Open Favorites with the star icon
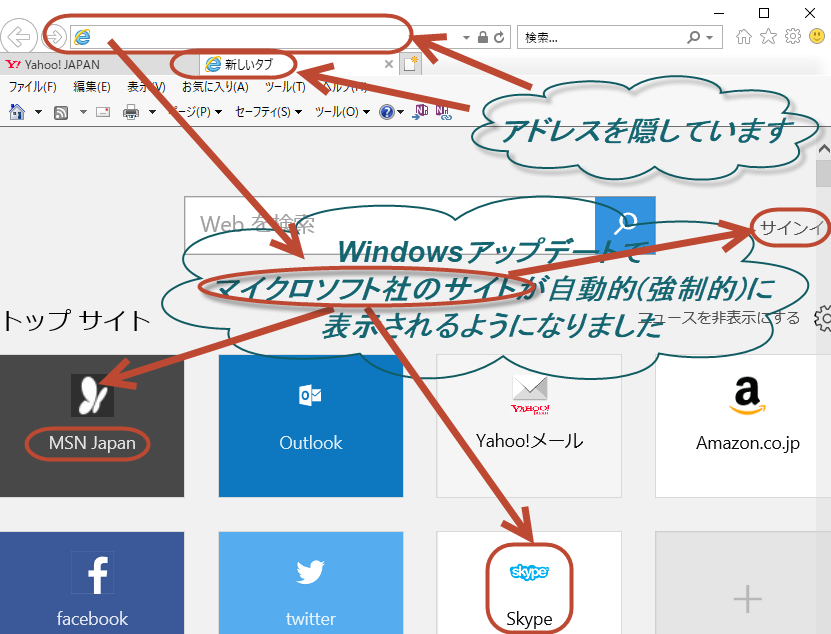Screen dimensions: 831x634 click(x=768, y=36)
